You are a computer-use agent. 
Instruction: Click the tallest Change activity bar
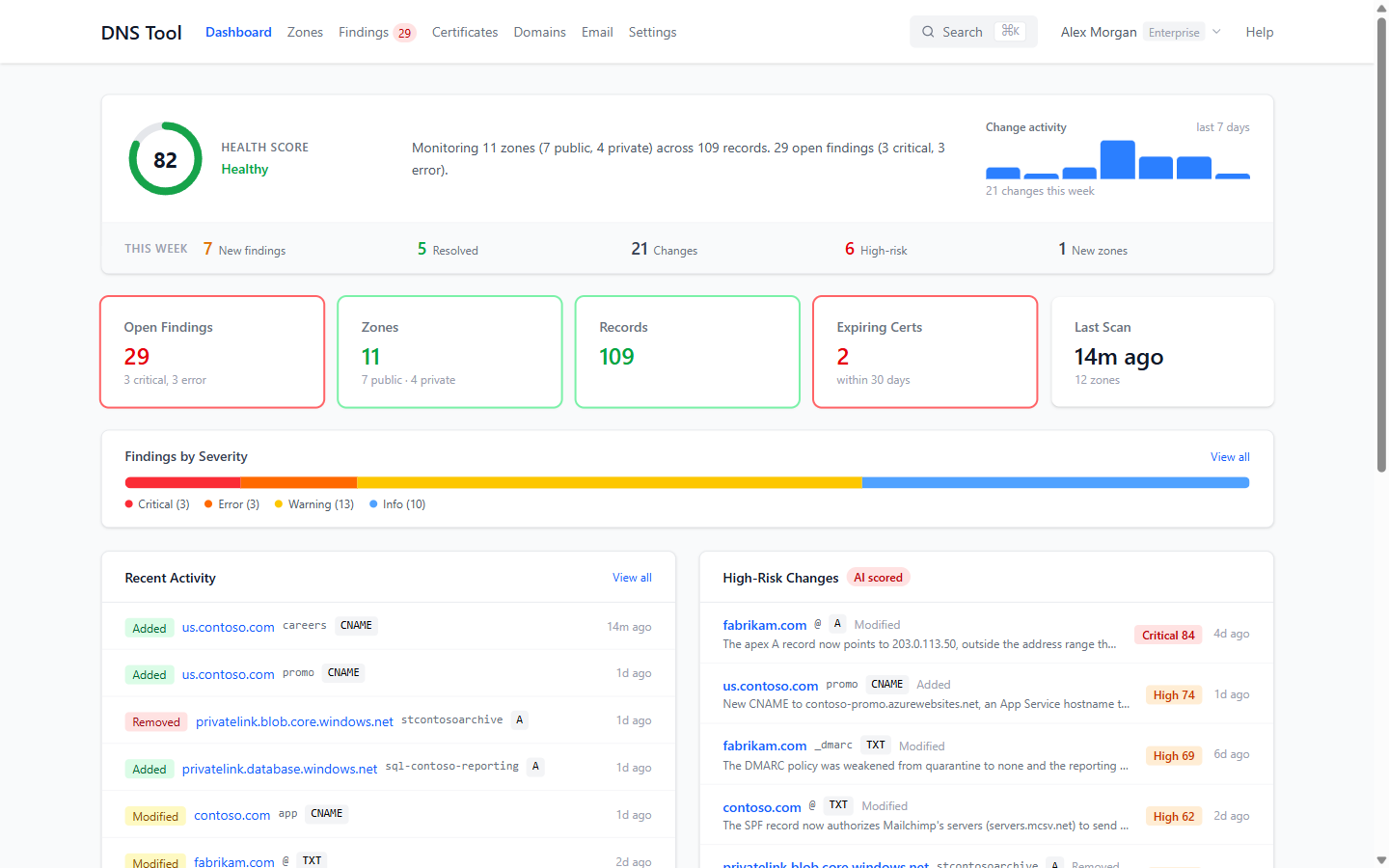(1117, 159)
